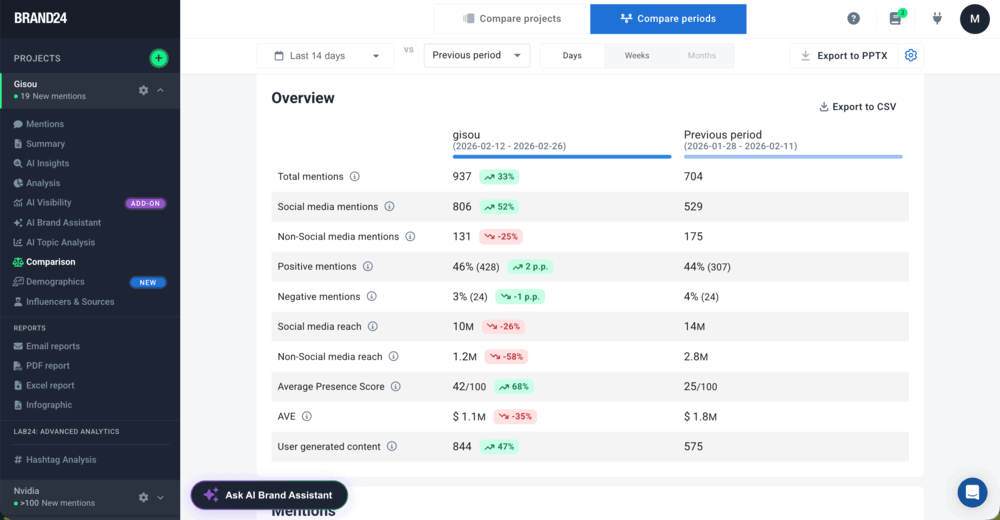Viewport: 1000px width, 520px height.
Task: Expand the Nvidia project chevron
Action: (161, 497)
